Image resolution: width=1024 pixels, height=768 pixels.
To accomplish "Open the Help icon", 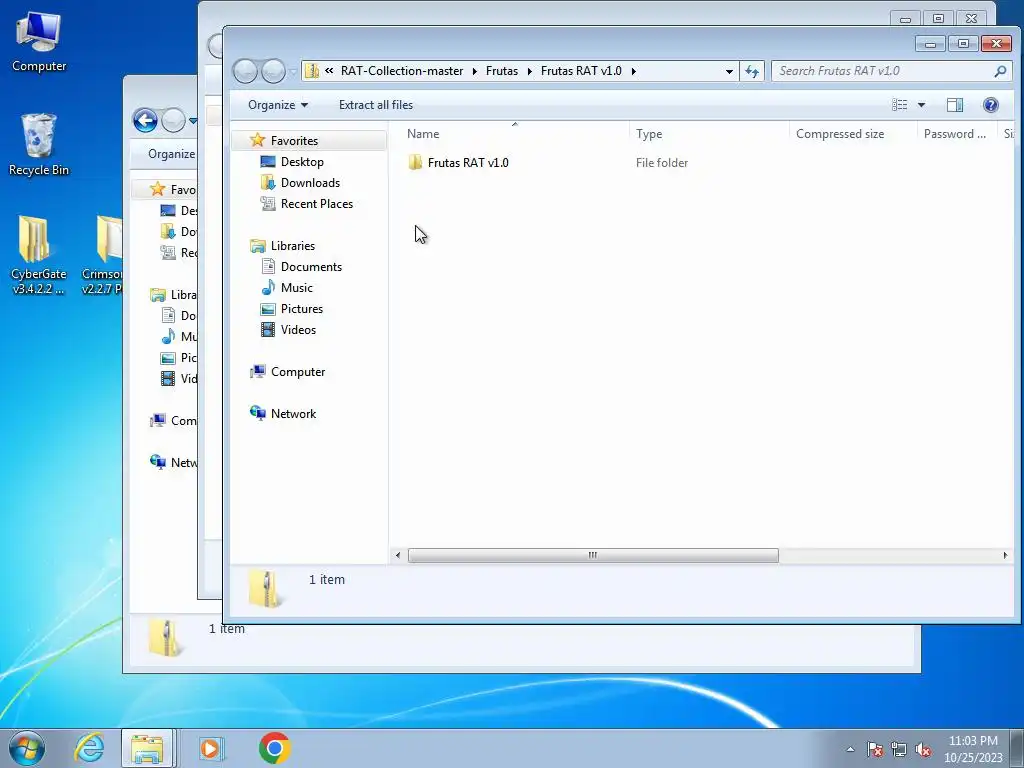I will pos(991,105).
